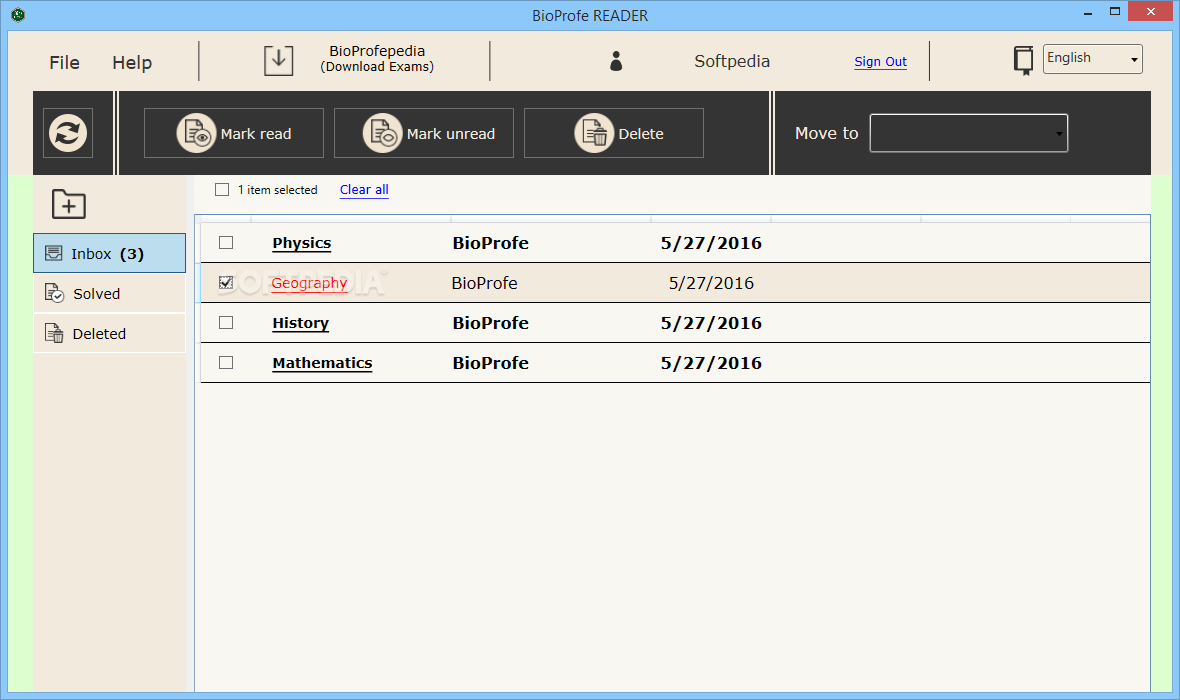This screenshot has width=1180, height=700.
Task: Open the History exam link
Action: [x=300, y=323]
